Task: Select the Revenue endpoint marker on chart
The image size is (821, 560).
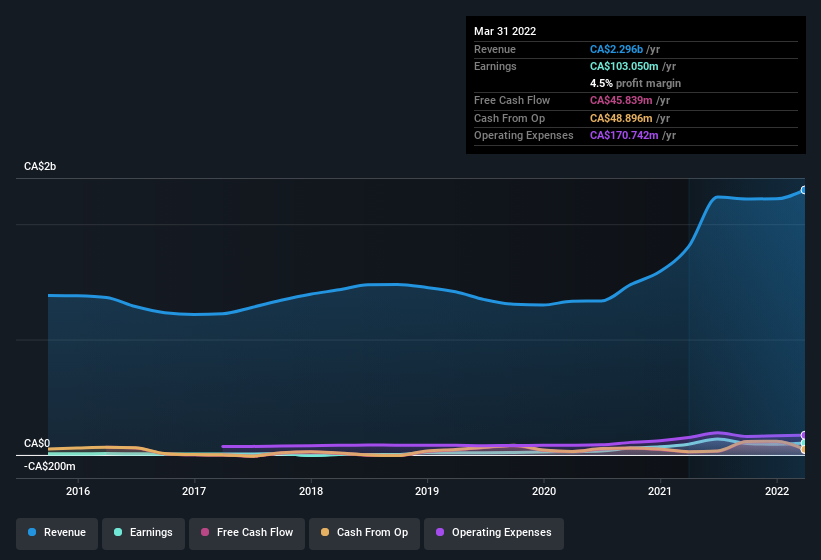Action: pos(803,190)
